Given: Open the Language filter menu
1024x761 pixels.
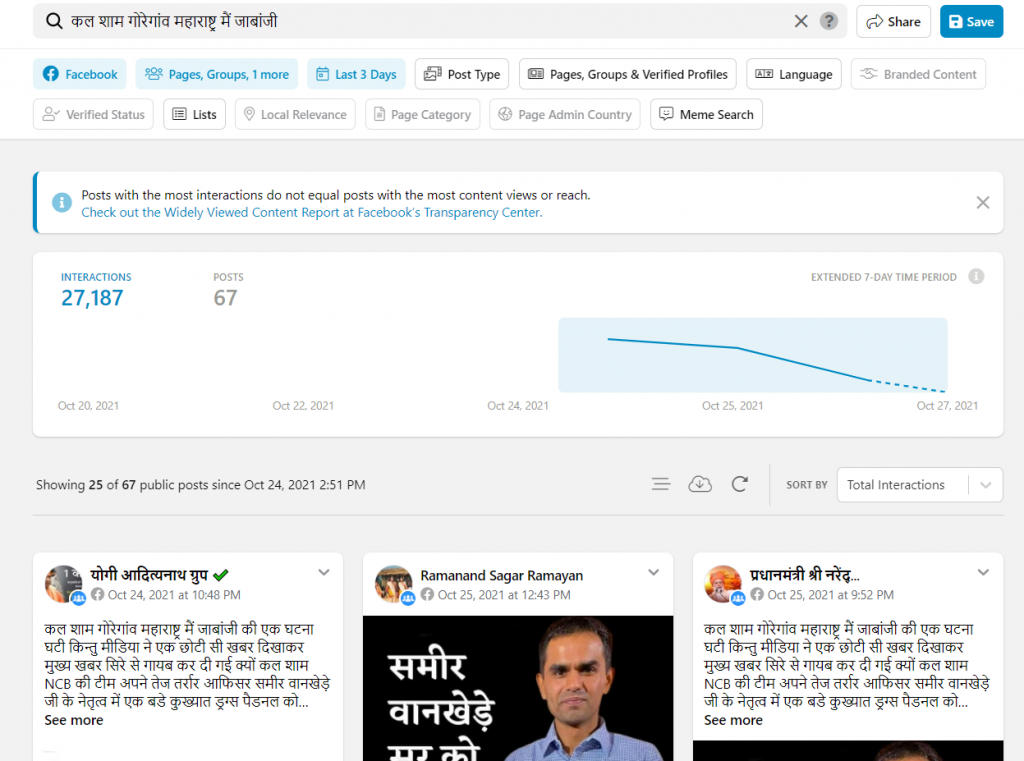Looking at the screenshot, I should pyautogui.click(x=794, y=74).
